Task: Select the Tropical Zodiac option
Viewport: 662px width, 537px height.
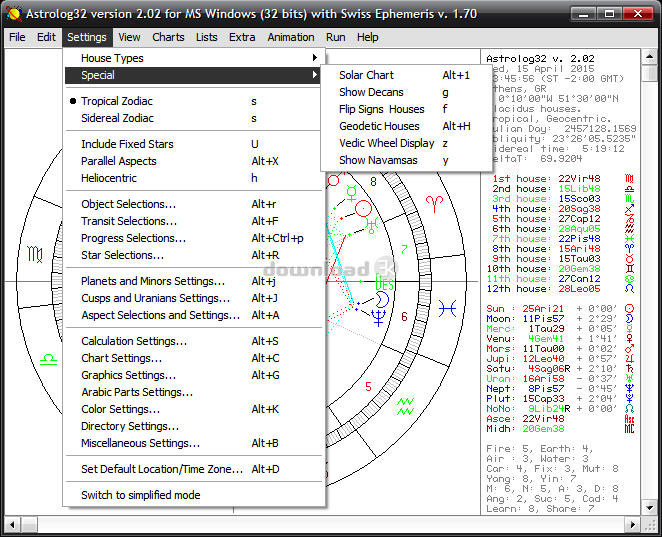Action: click(x=193, y=101)
